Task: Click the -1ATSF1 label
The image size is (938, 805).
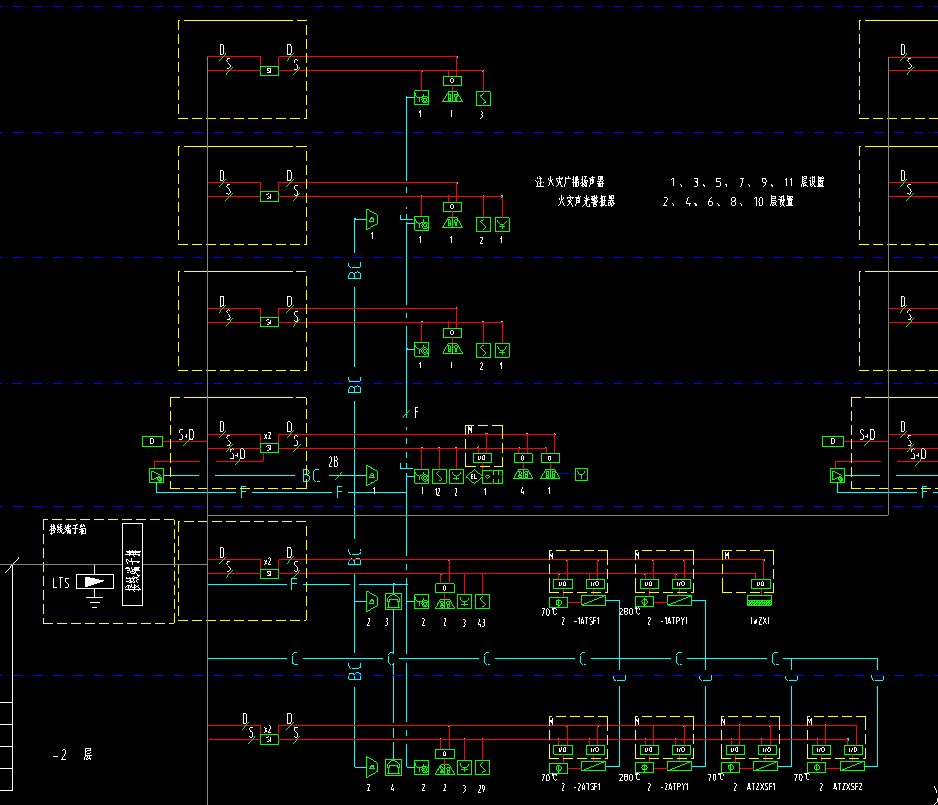Action: click(x=587, y=621)
